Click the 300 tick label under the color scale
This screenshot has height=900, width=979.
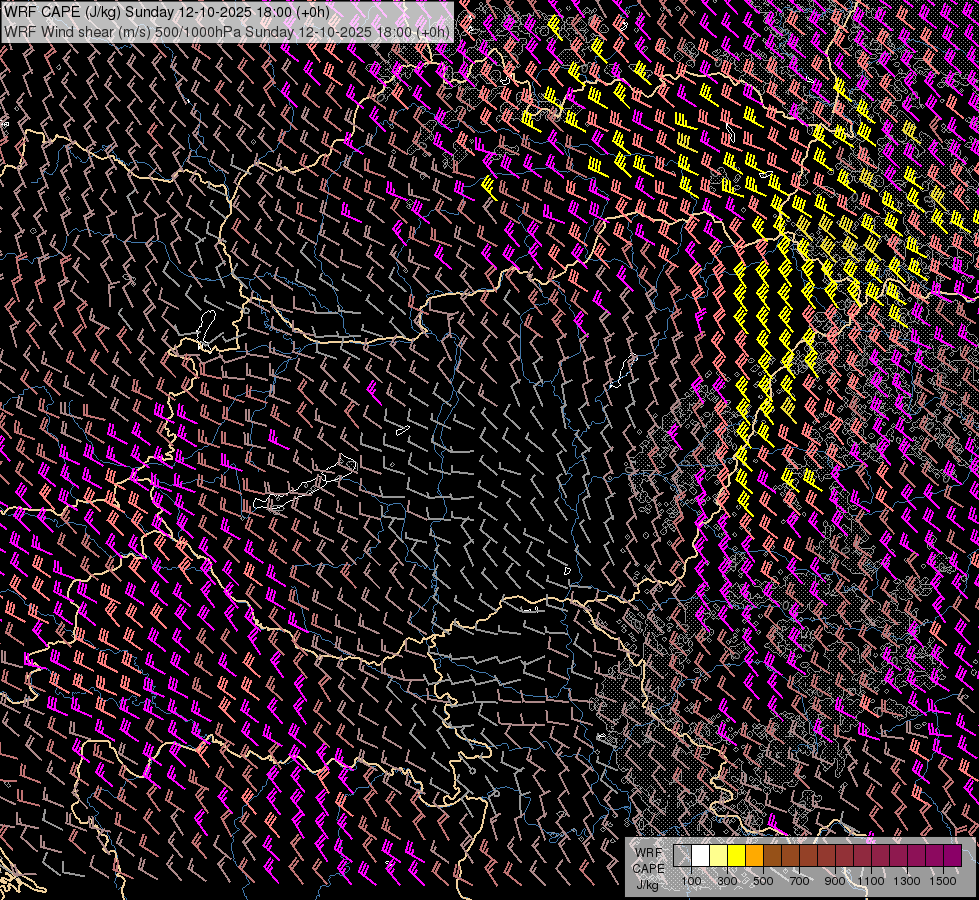pyautogui.click(x=727, y=881)
